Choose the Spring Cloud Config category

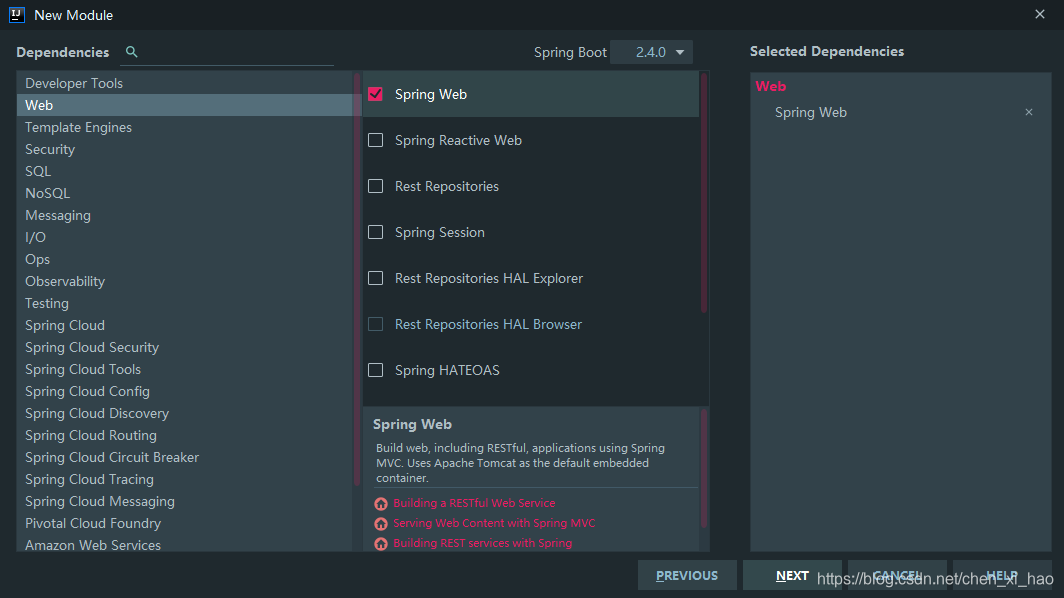(x=185, y=391)
